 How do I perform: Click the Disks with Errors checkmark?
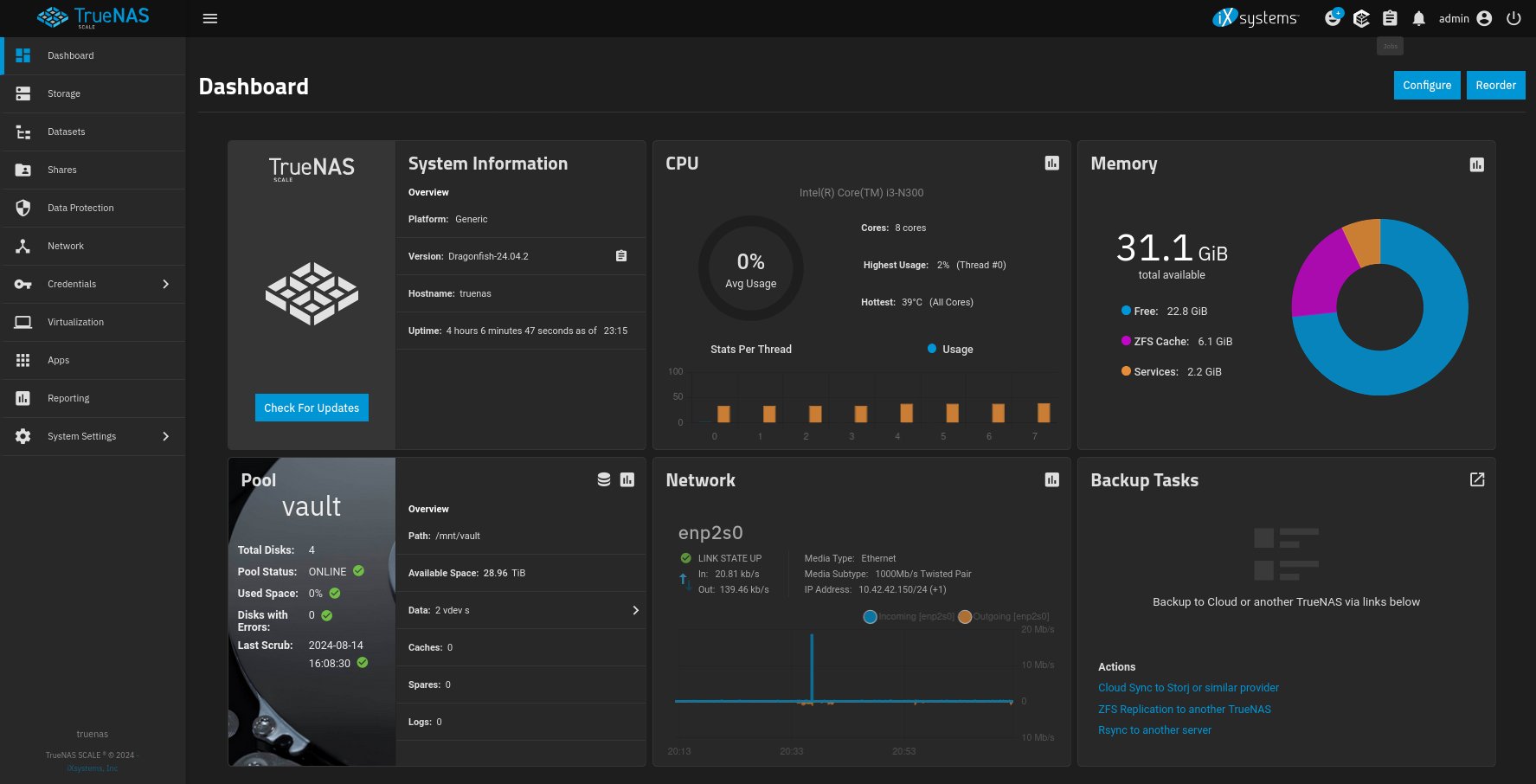tap(327, 615)
